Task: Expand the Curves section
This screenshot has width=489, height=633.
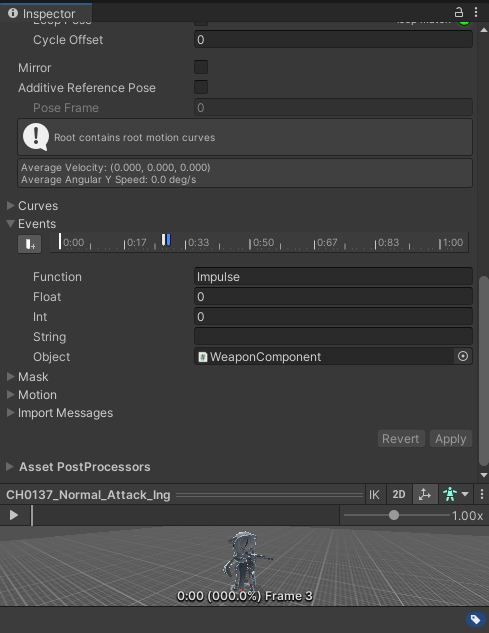Action: 11,205
